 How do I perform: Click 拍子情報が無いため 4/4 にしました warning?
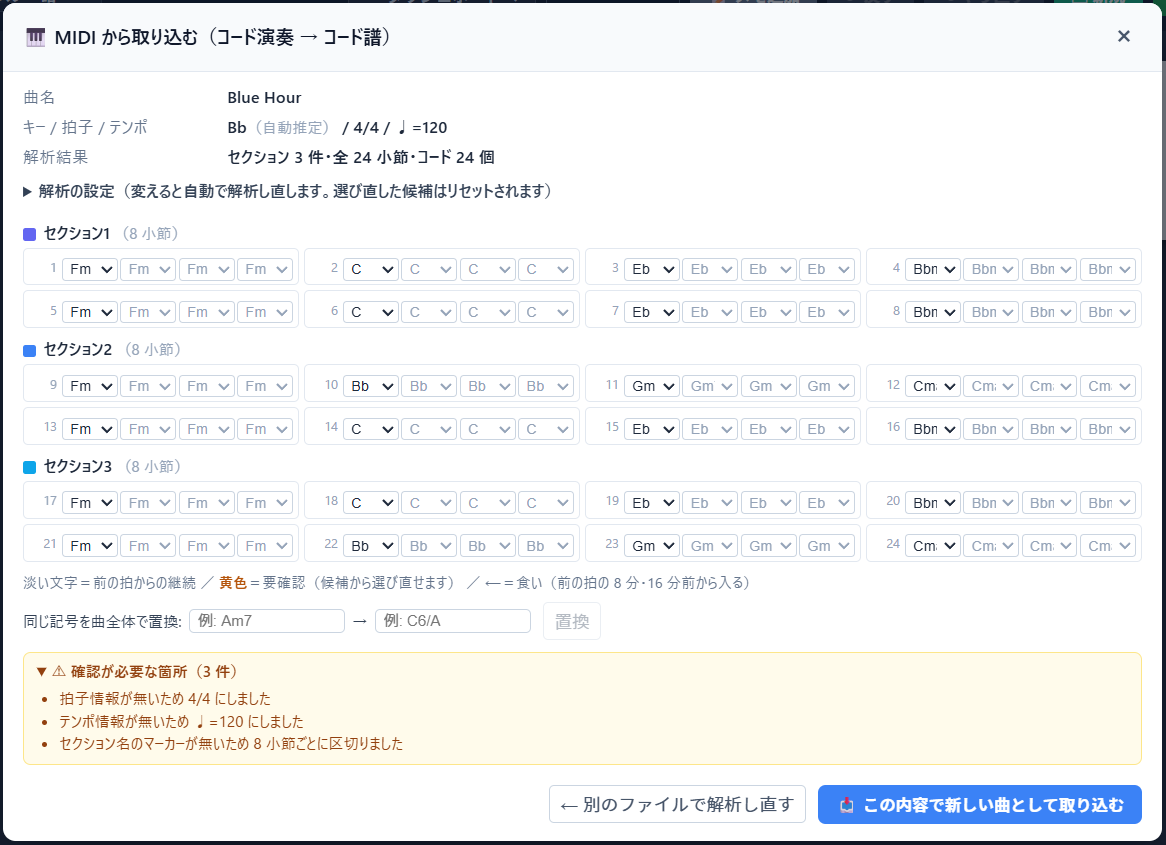point(165,698)
